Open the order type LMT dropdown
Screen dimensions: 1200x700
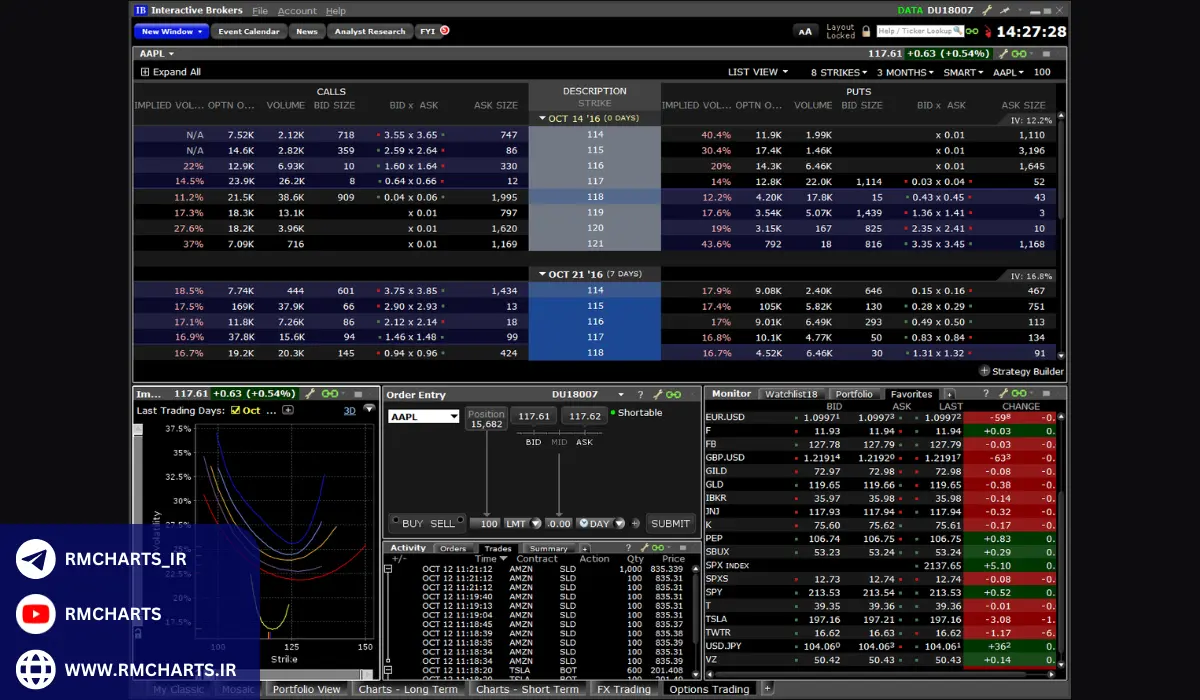536,522
